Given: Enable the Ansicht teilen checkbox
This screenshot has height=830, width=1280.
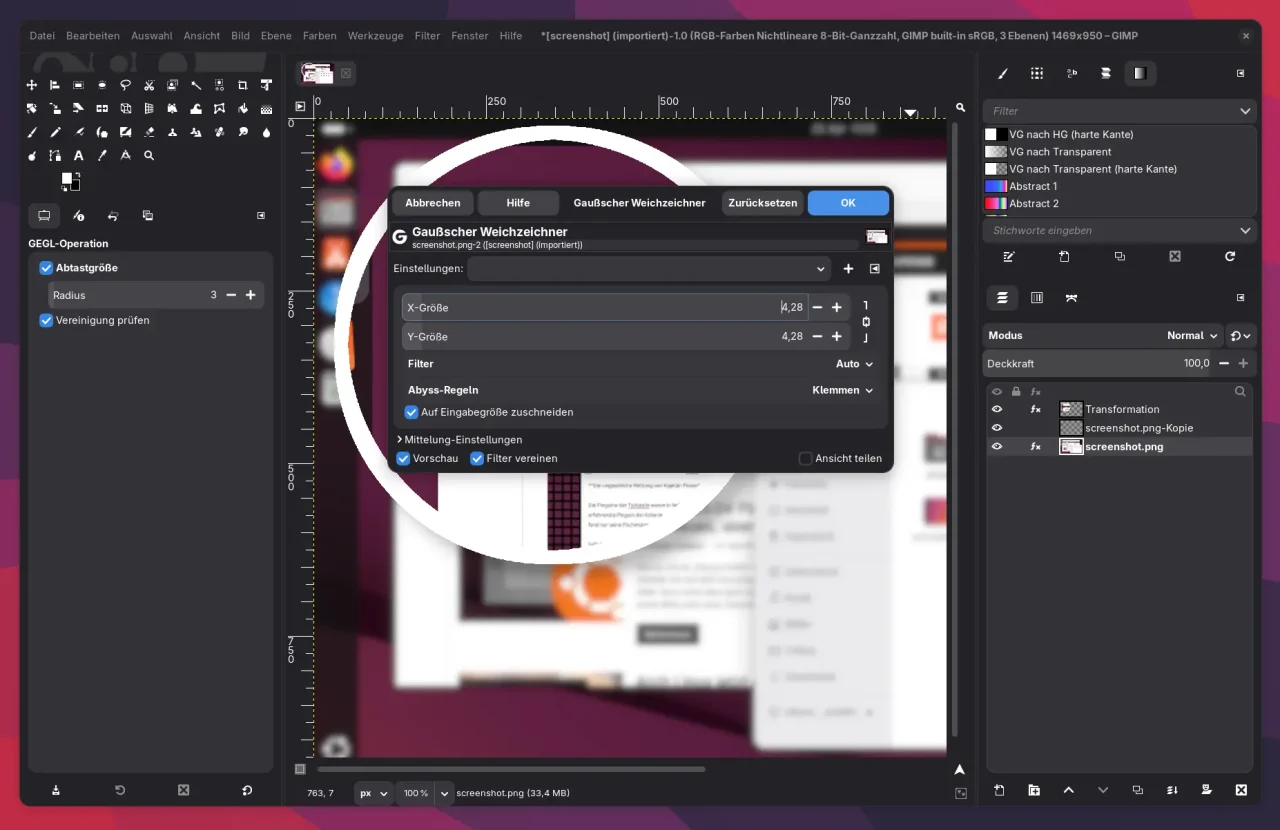Looking at the screenshot, I should coord(805,458).
